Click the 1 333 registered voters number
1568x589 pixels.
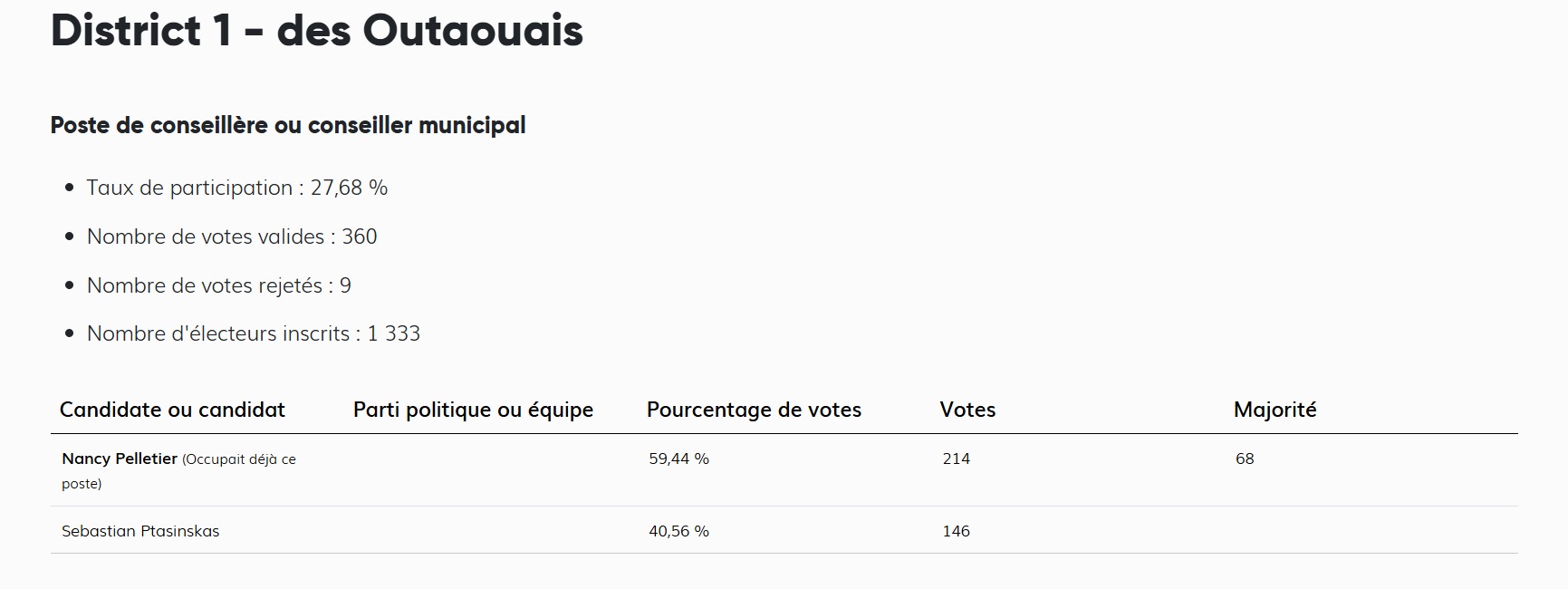pyautogui.click(x=394, y=333)
